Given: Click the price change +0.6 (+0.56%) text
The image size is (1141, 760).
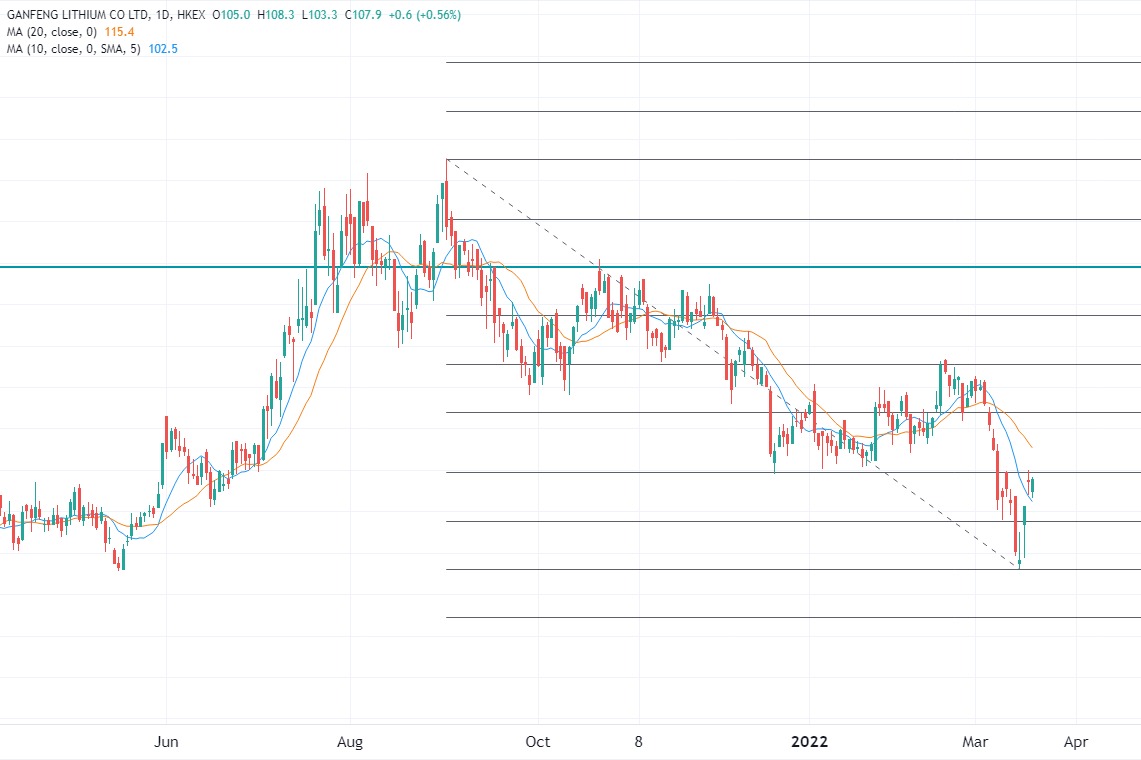Looking at the screenshot, I should [x=425, y=16].
